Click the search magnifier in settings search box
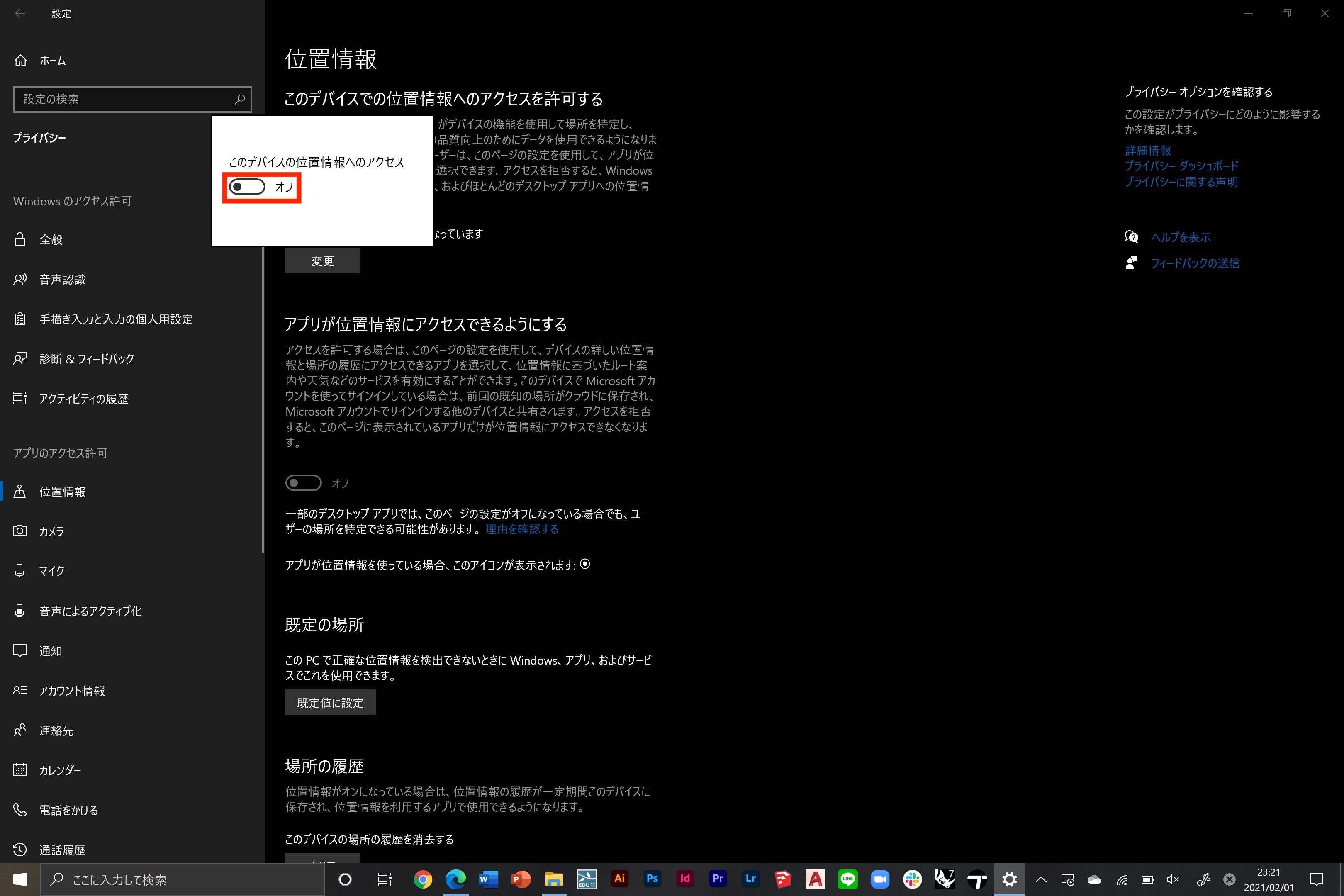 (239, 99)
